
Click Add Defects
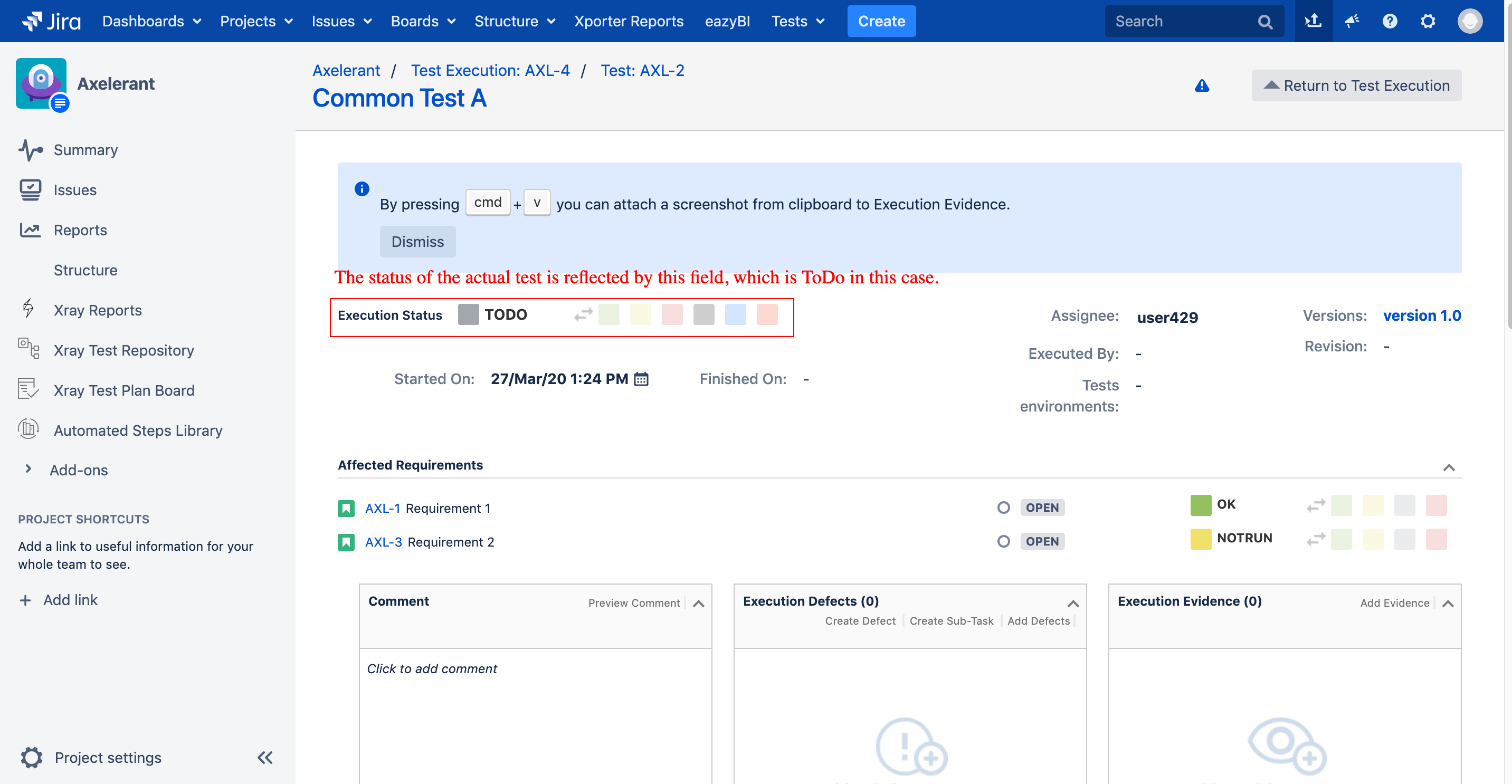[x=1038, y=621]
